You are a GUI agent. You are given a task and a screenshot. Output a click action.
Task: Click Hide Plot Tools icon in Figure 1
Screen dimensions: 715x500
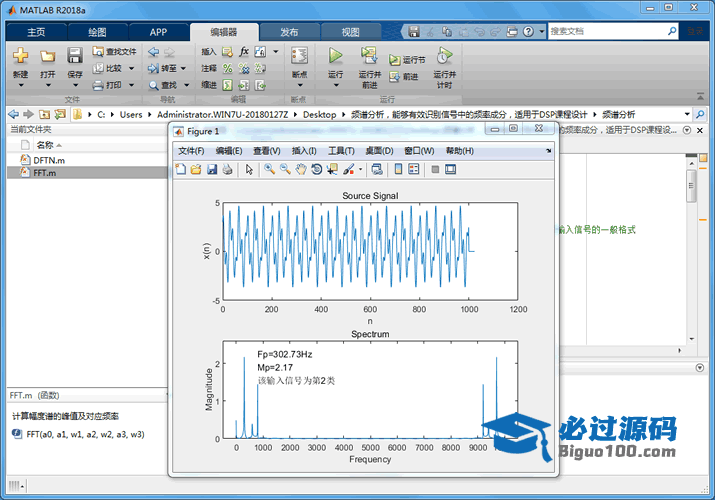pos(435,170)
